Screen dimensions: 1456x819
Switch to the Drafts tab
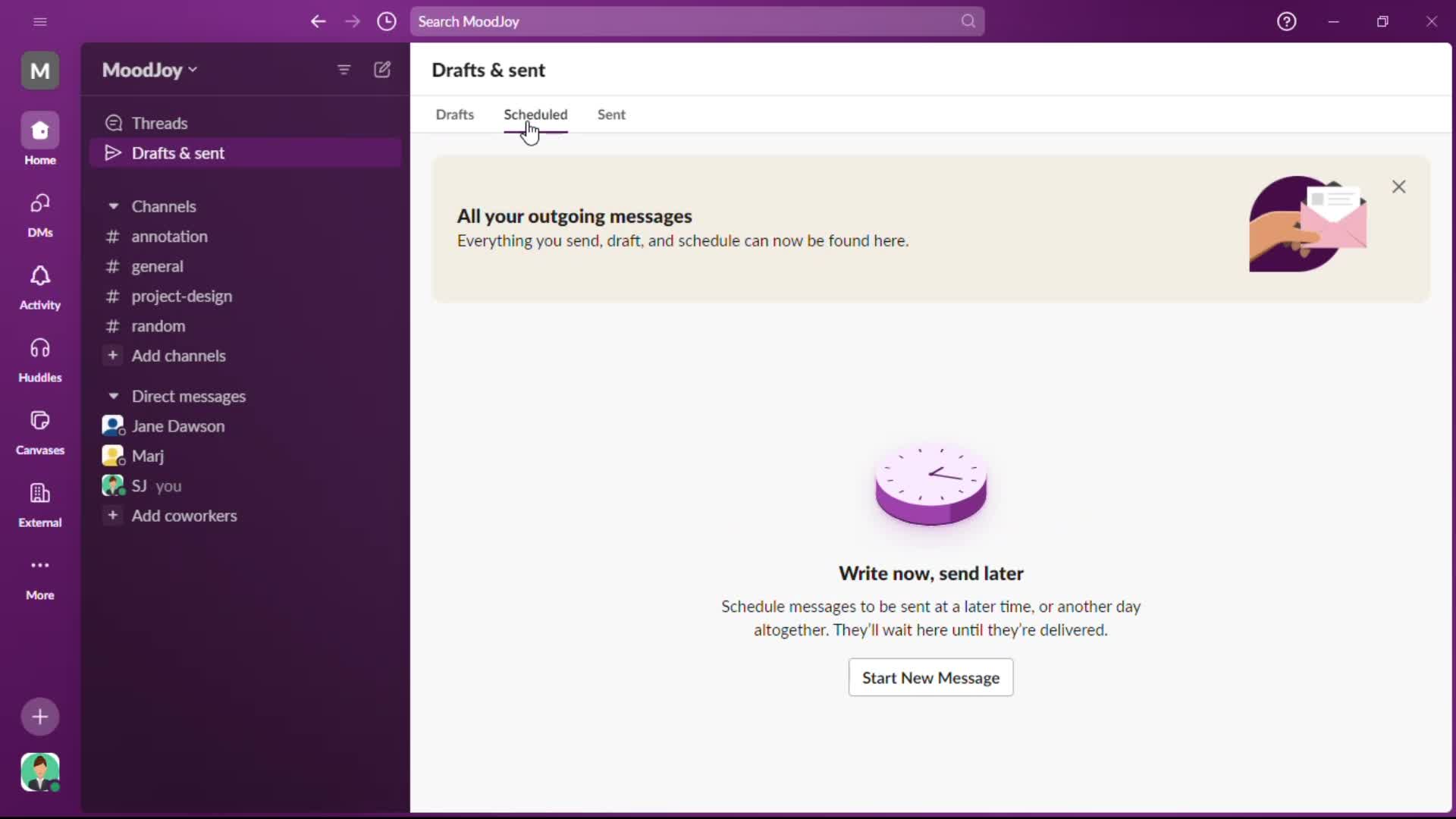coord(455,113)
